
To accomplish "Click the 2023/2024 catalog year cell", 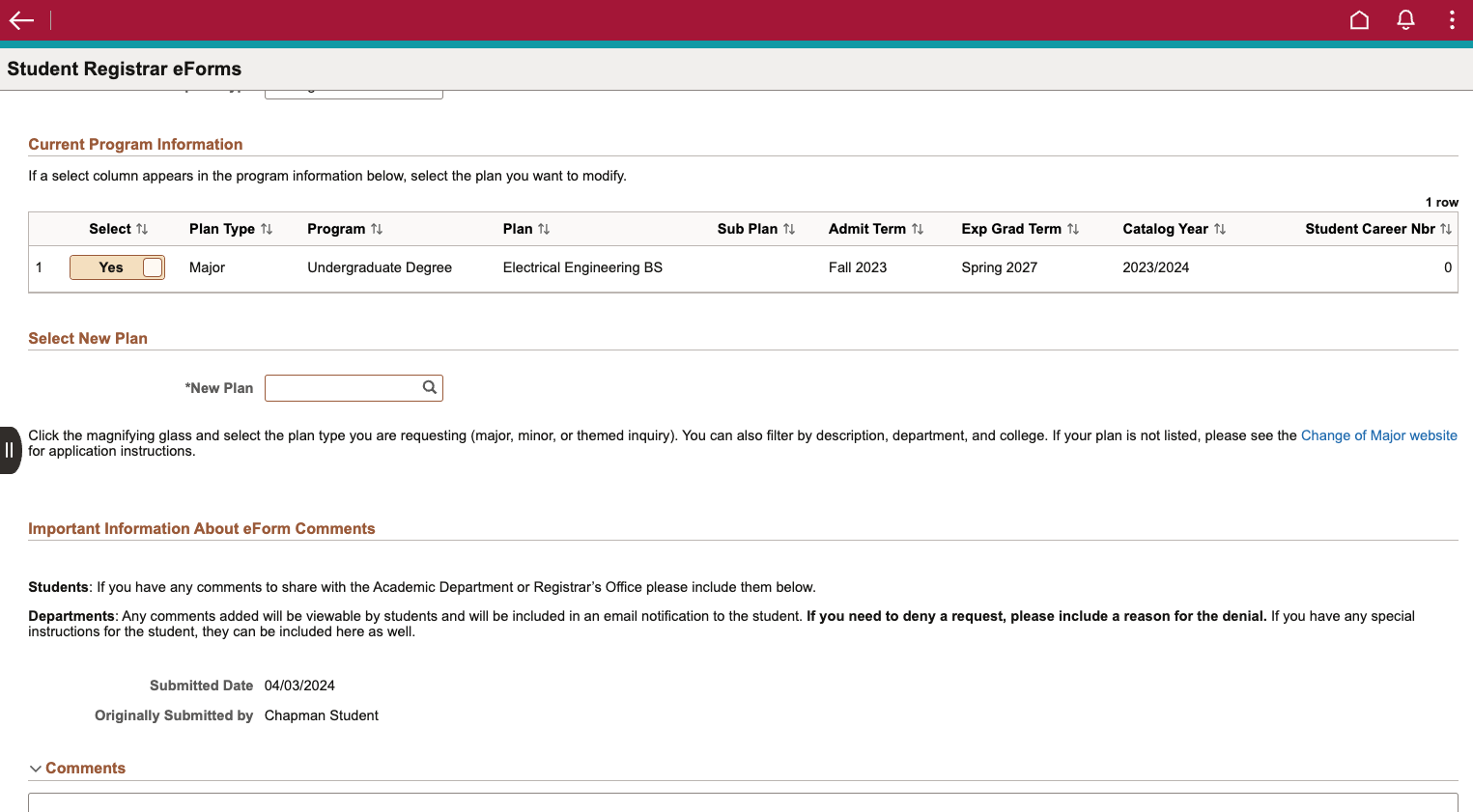I will click(x=1156, y=267).
